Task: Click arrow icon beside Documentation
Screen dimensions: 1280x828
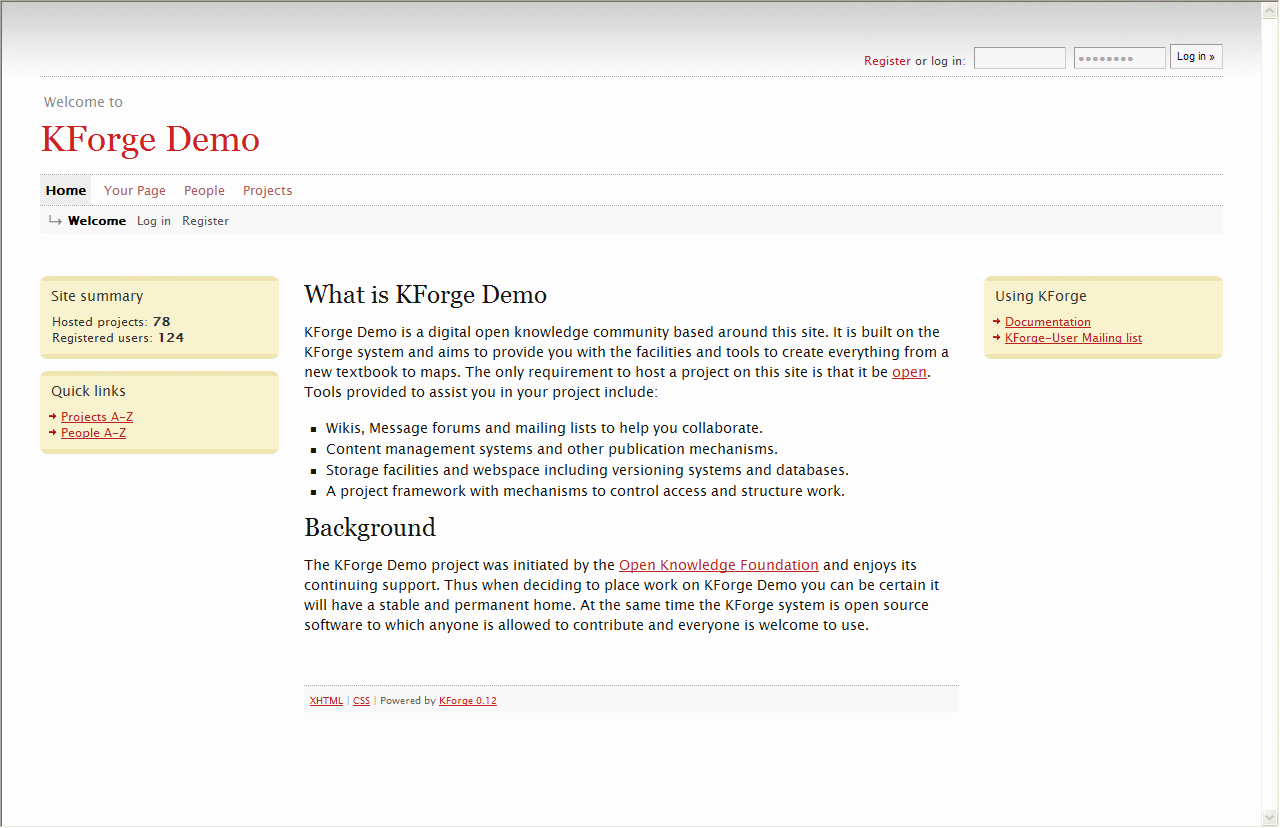Action: coord(997,321)
